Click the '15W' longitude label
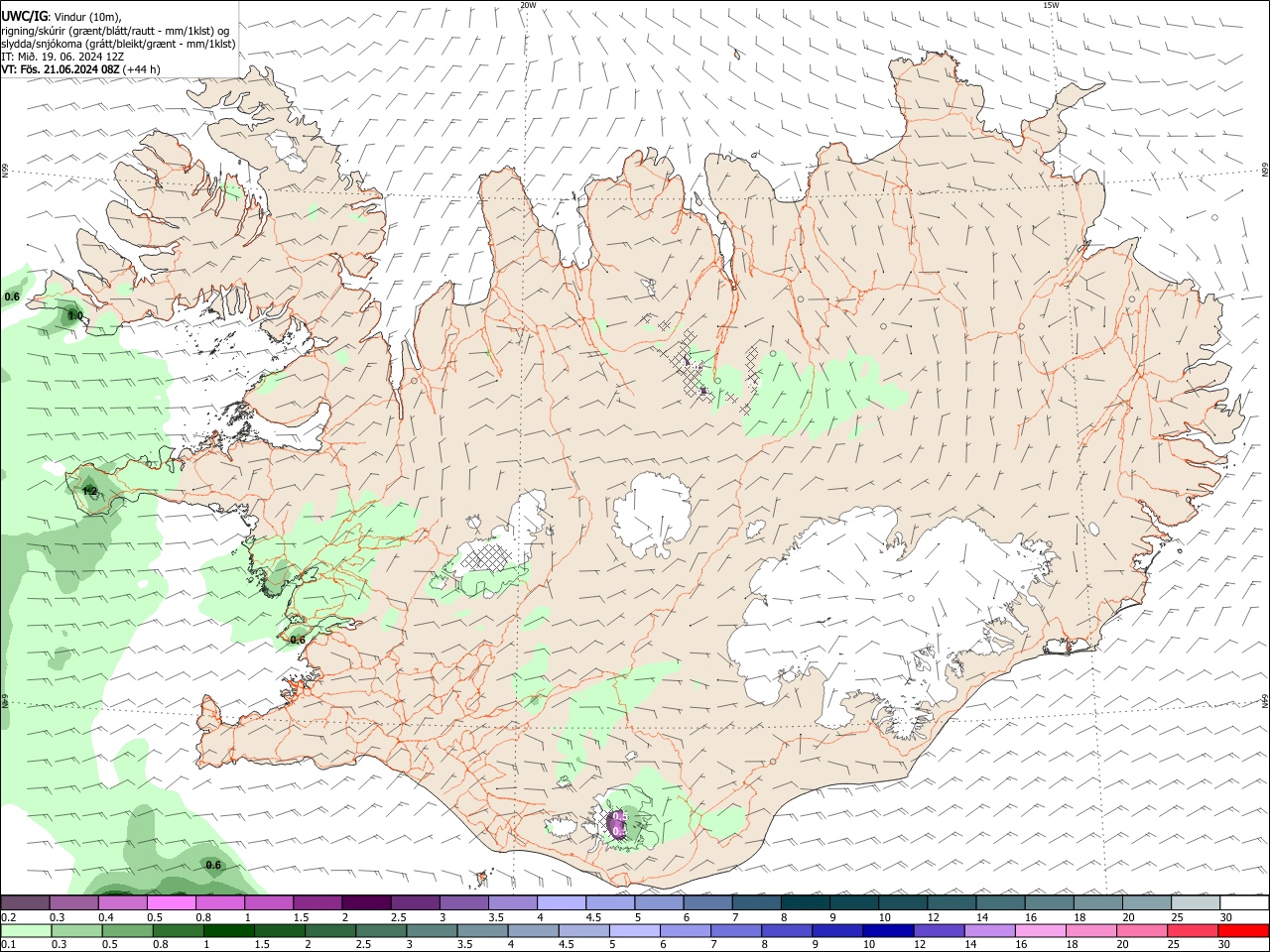The height and width of the screenshot is (952, 1270). point(1052,5)
